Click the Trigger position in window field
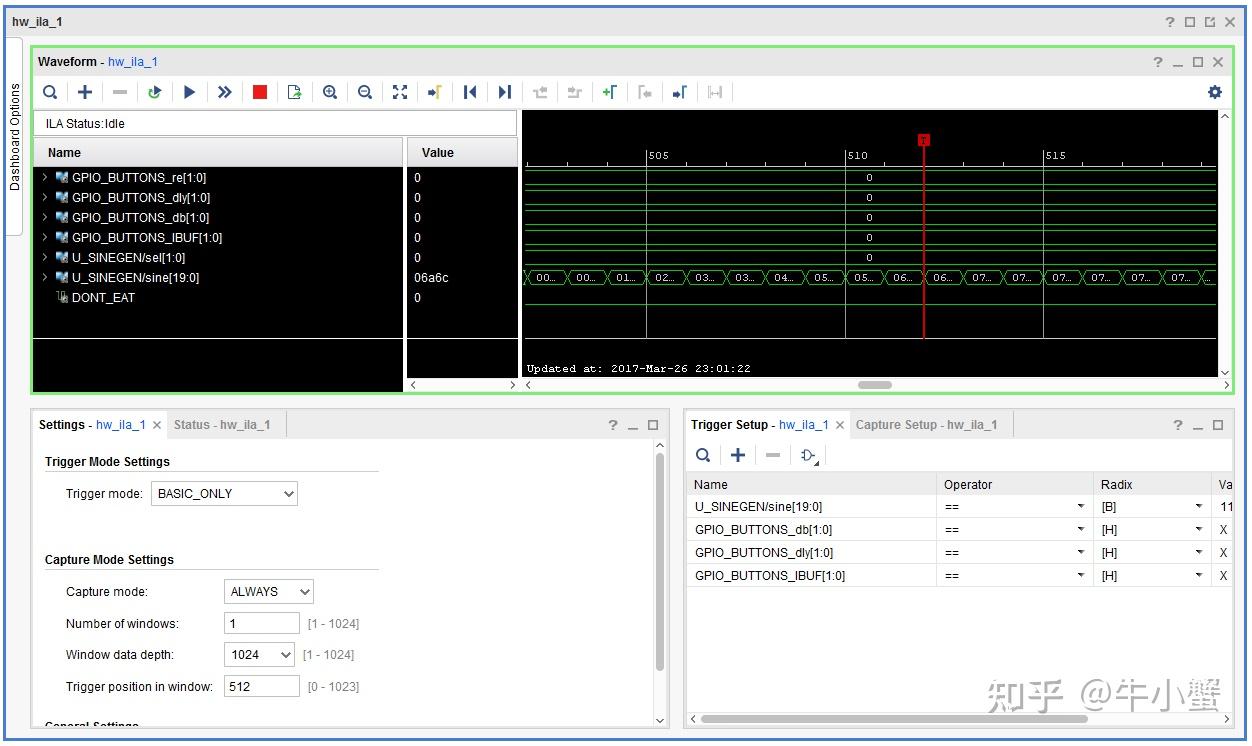This screenshot has width=1252, height=746. click(262, 687)
